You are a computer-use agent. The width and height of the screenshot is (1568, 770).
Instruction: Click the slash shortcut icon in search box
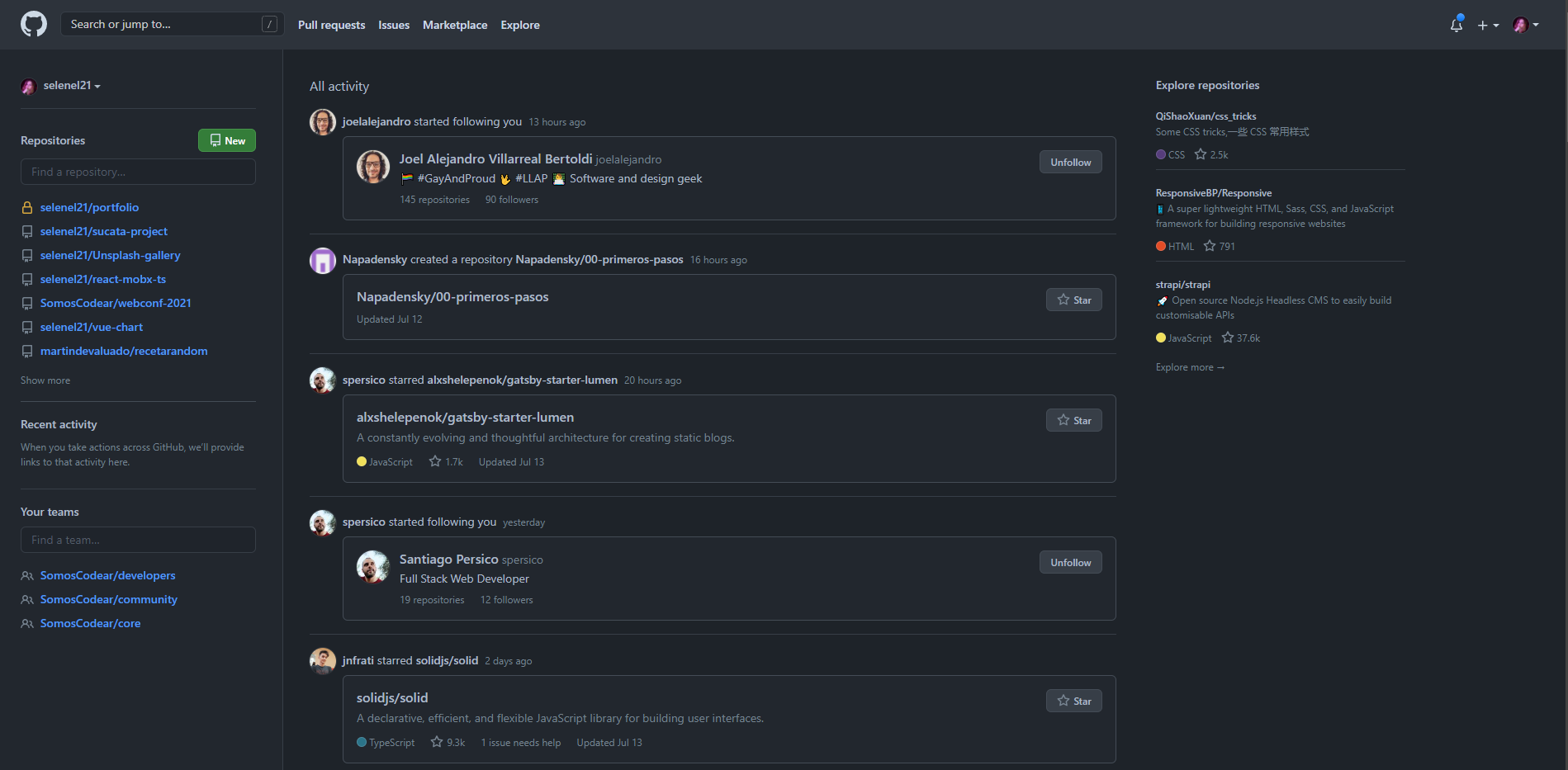(269, 24)
